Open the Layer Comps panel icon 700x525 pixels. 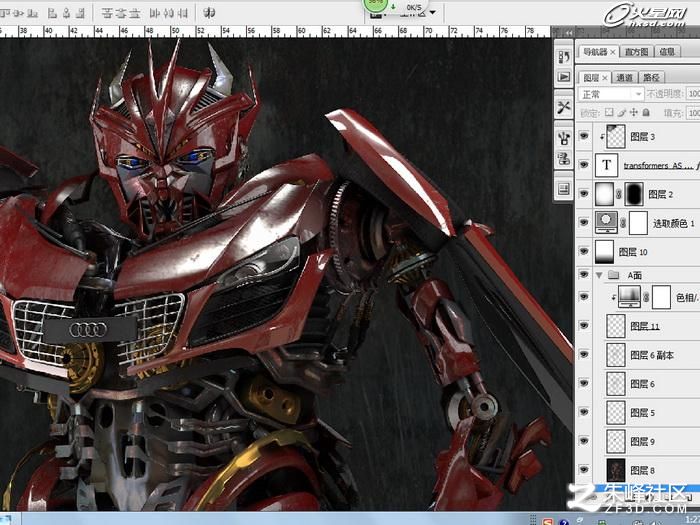(x=564, y=189)
